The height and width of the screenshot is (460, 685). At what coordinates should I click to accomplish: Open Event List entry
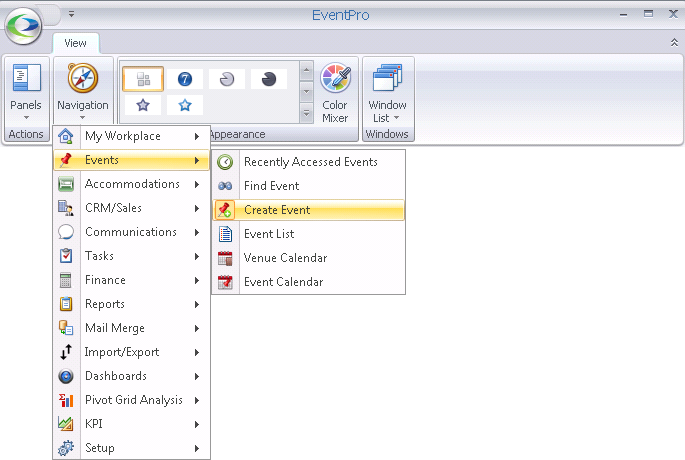308,234
